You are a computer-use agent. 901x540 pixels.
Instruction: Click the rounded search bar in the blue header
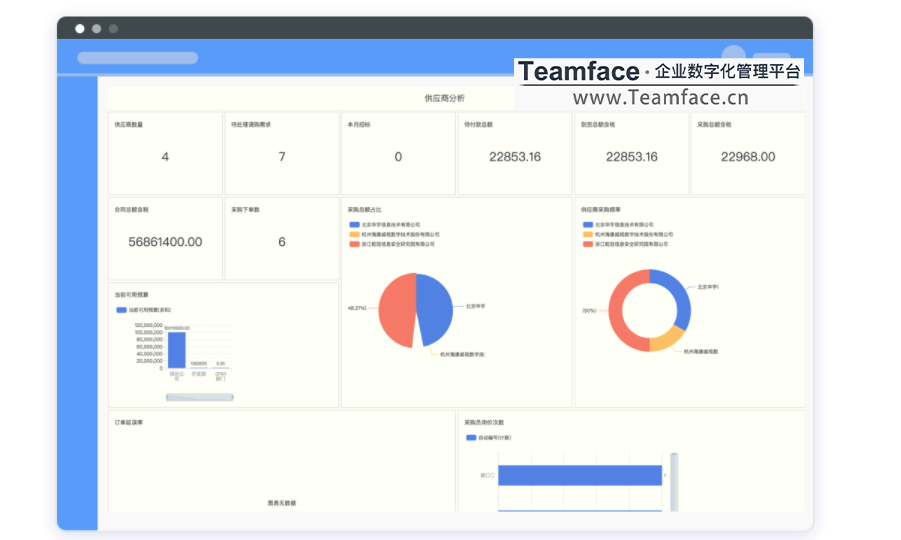tap(138, 58)
